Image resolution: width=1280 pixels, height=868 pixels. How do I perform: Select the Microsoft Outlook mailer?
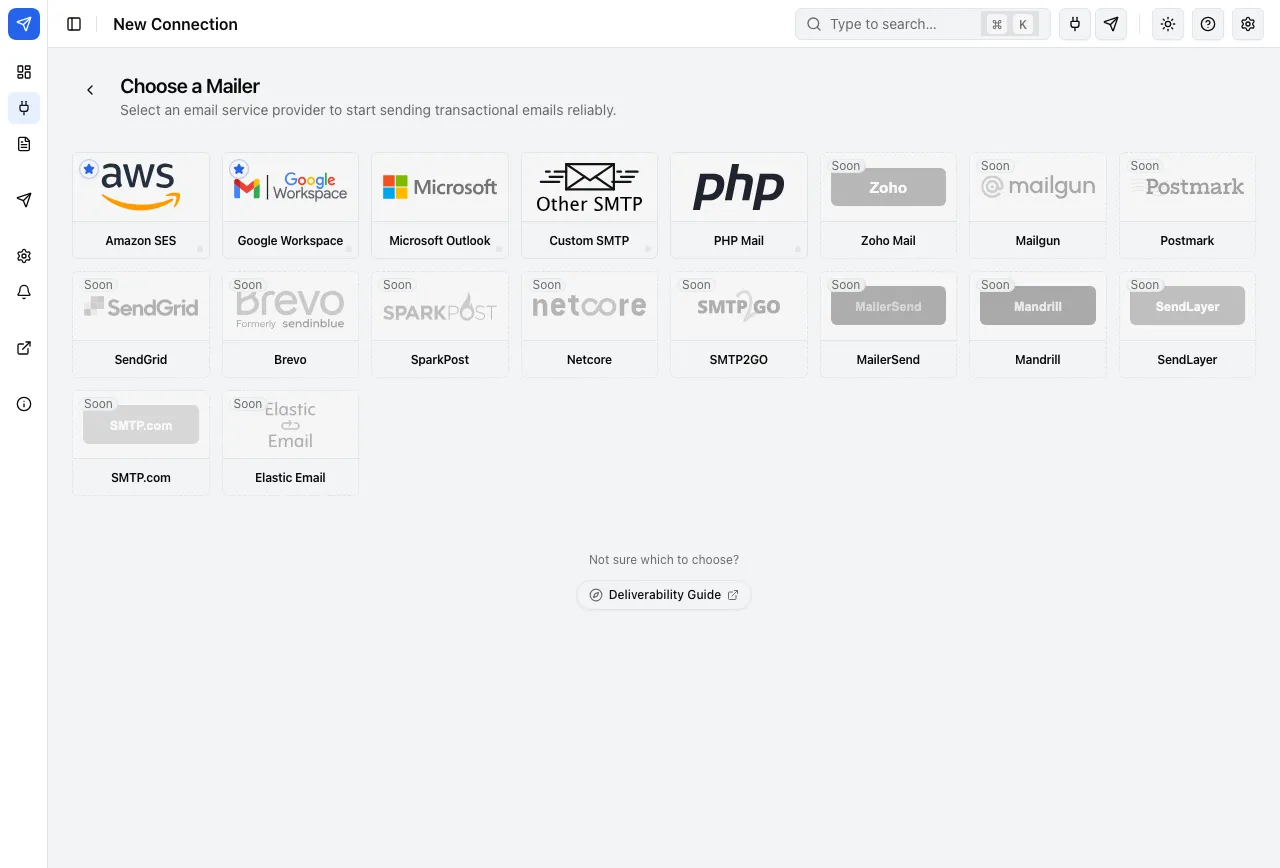pyautogui.click(x=440, y=205)
